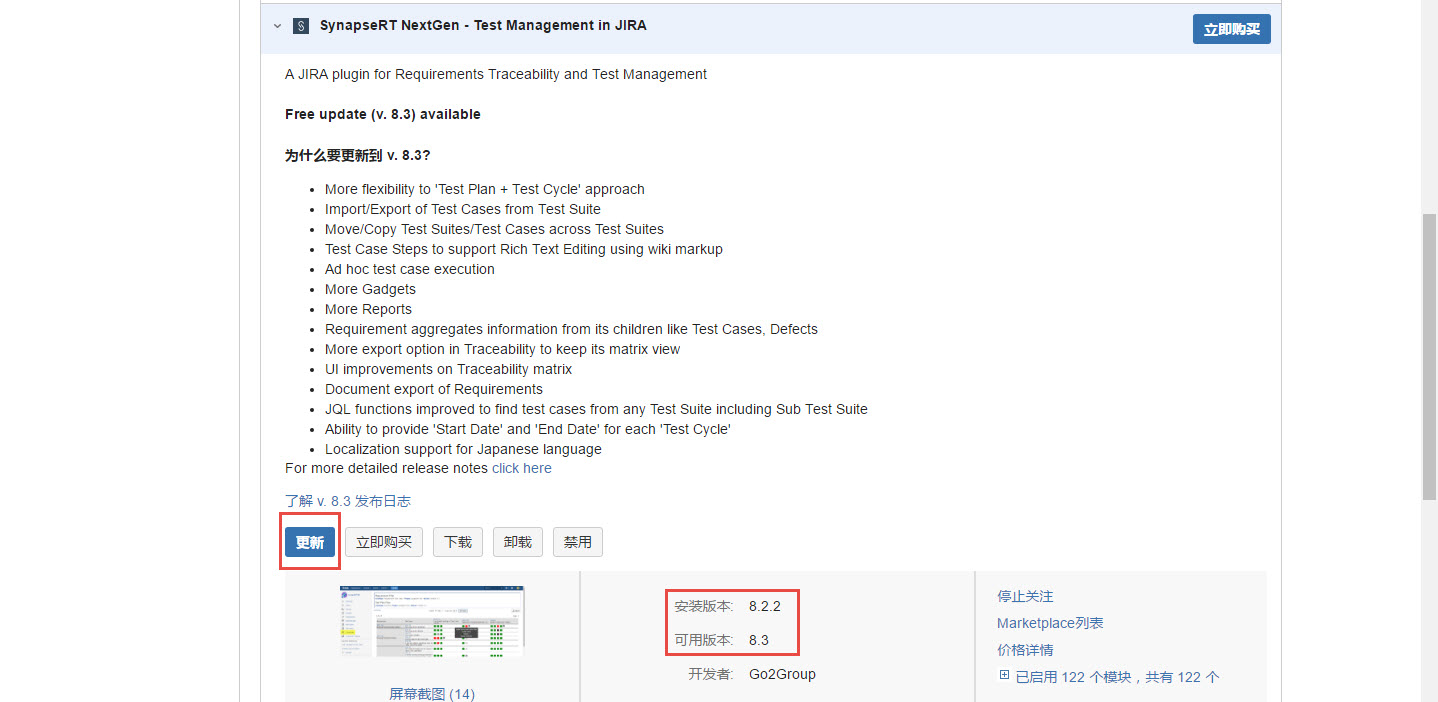Image resolution: width=1438 pixels, height=702 pixels.
Task: Click the SynapseRT NextGen plugin title
Action: [x=483, y=26]
